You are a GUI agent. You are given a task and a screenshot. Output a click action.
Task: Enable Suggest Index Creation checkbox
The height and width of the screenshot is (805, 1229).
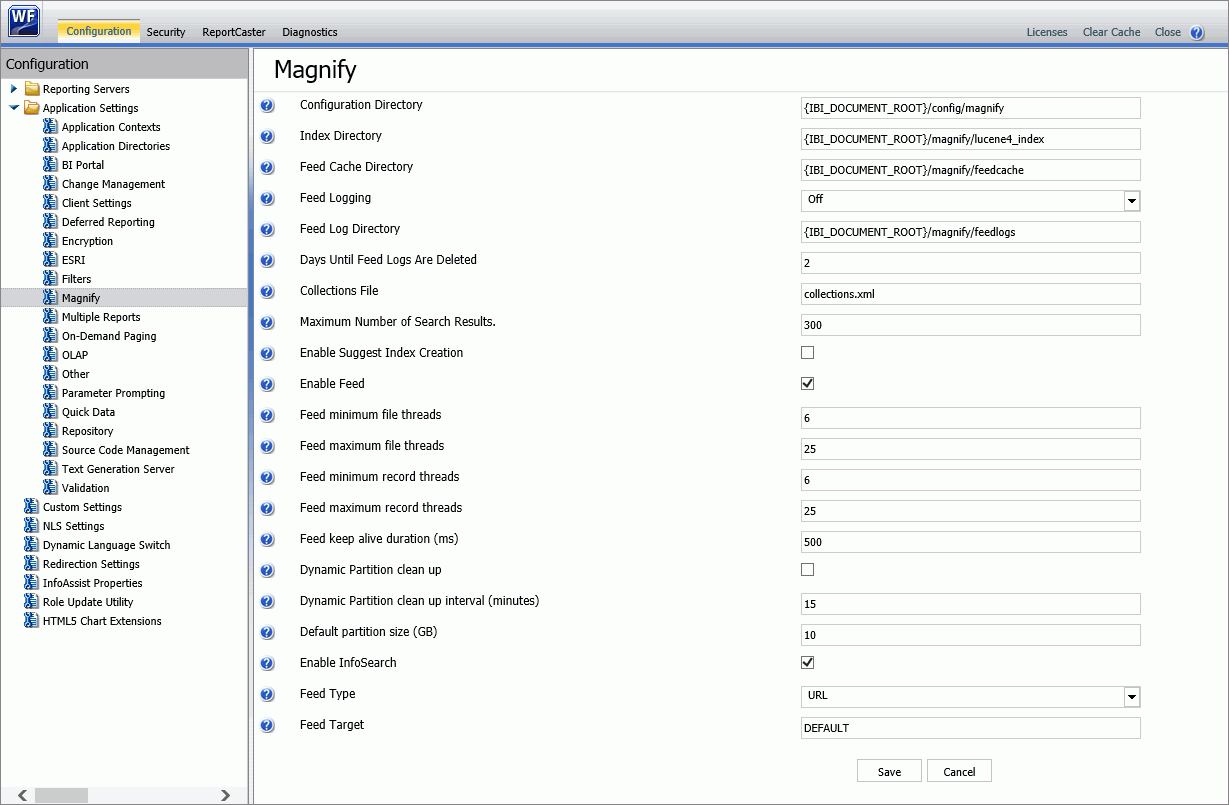coord(808,352)
